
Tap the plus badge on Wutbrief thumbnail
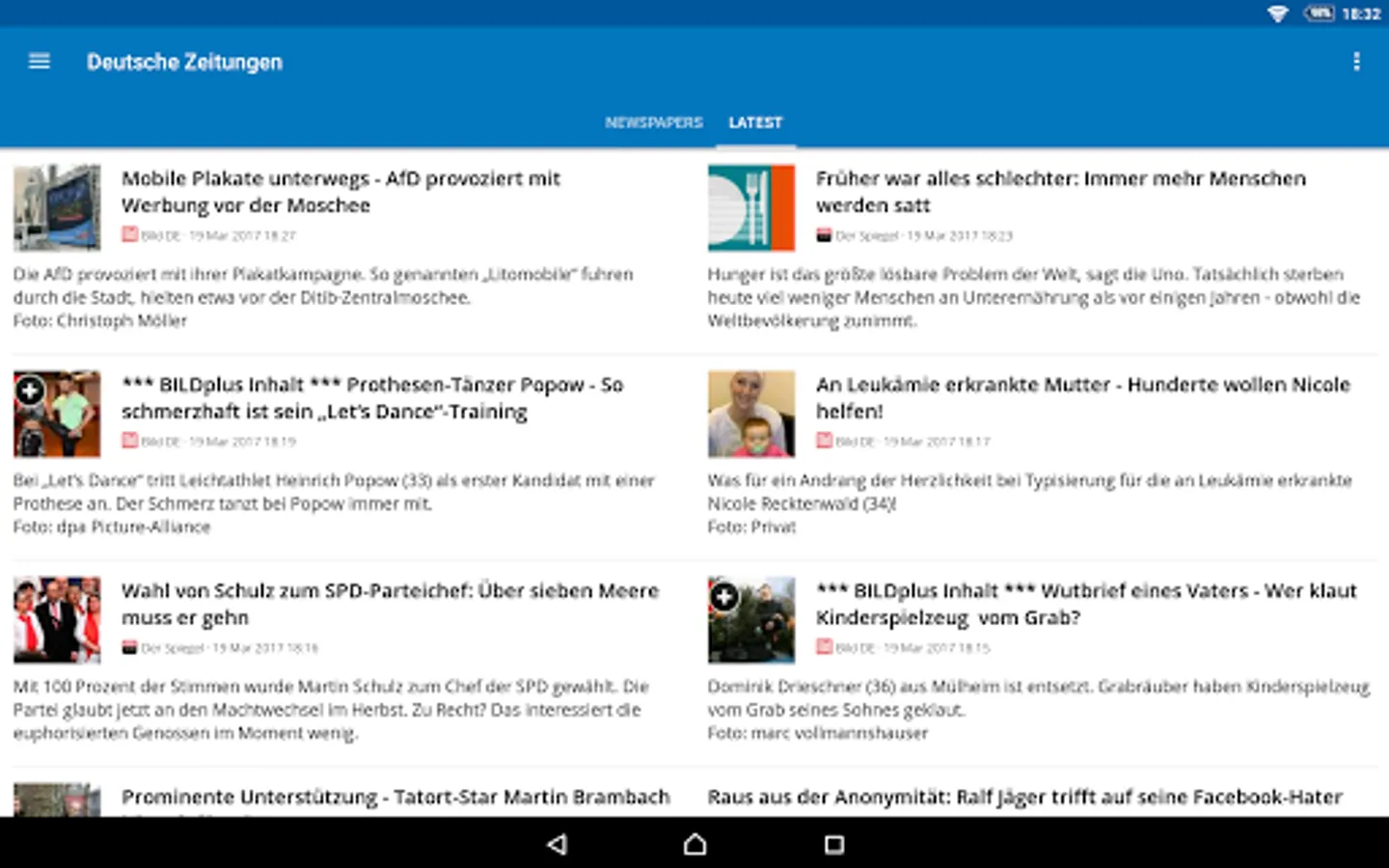coord(724,597)
